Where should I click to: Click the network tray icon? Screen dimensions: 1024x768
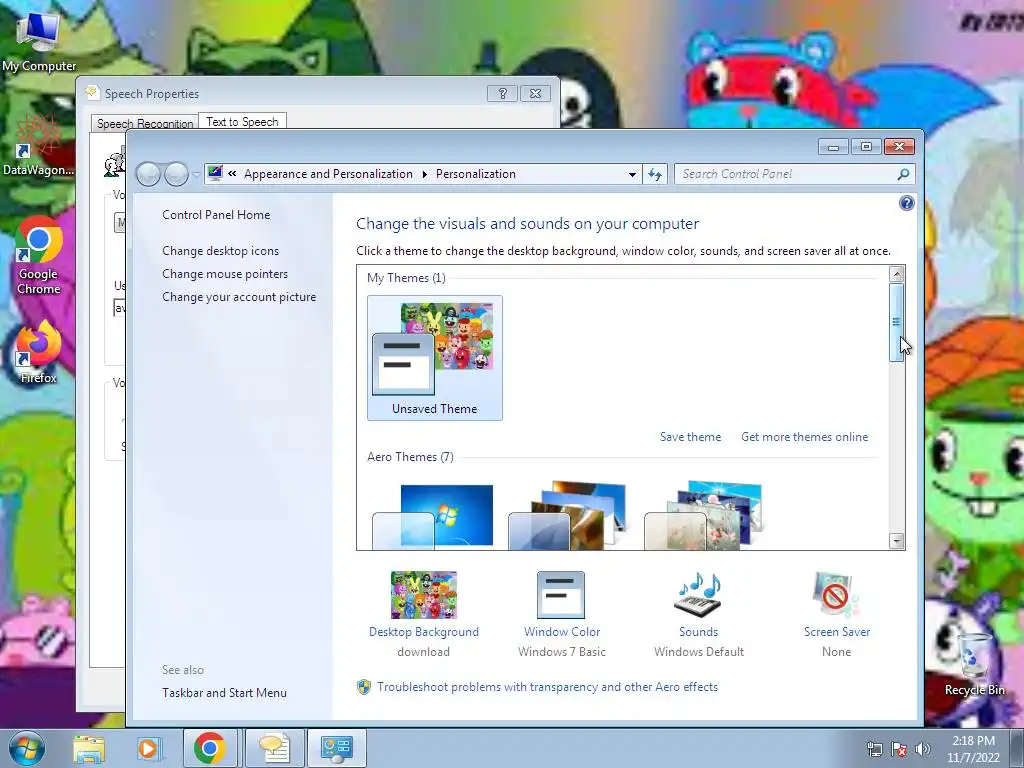875,749
